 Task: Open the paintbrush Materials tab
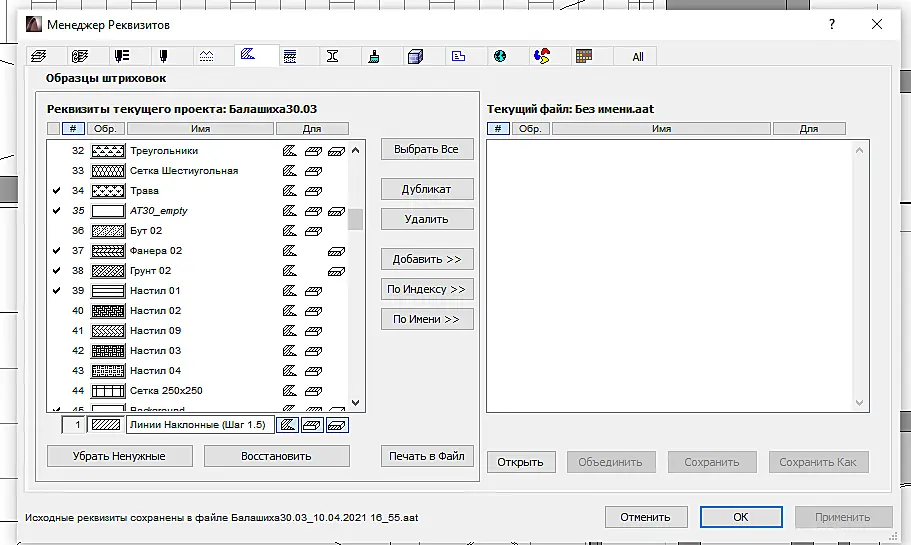pyautogui.click(x=374, y=56)
